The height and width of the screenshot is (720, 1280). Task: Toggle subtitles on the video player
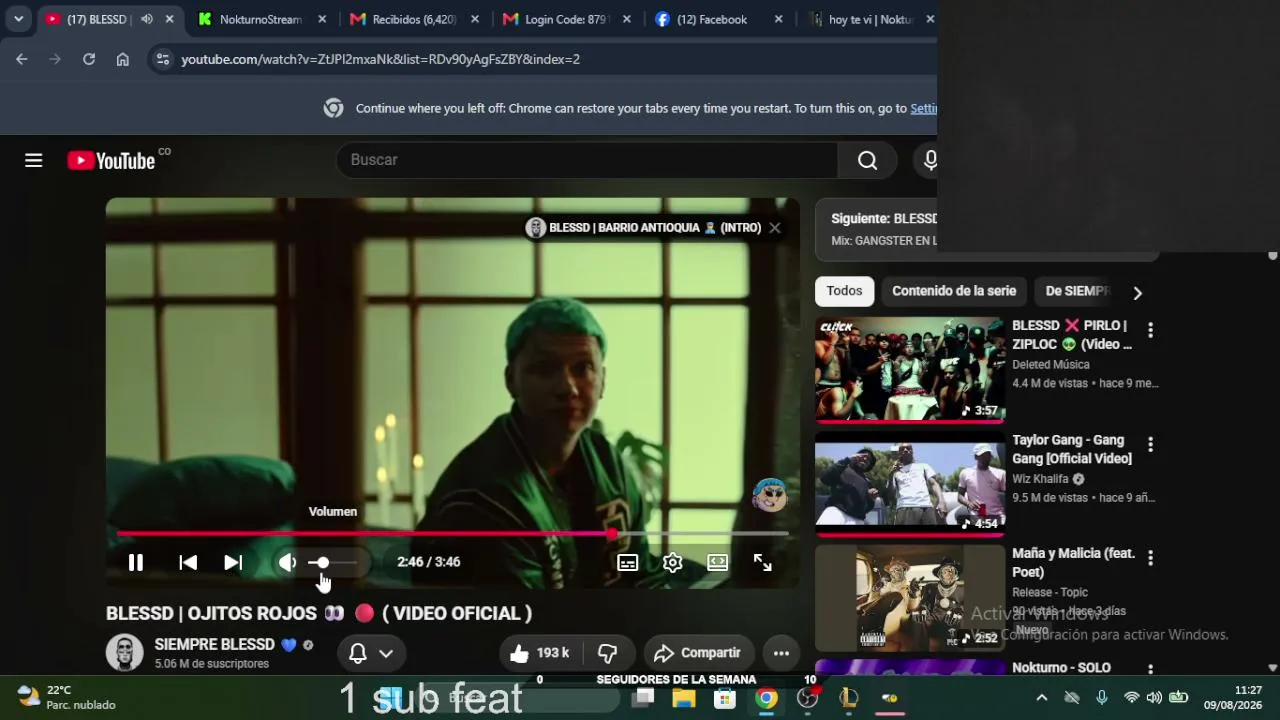(x=628, y=563)
